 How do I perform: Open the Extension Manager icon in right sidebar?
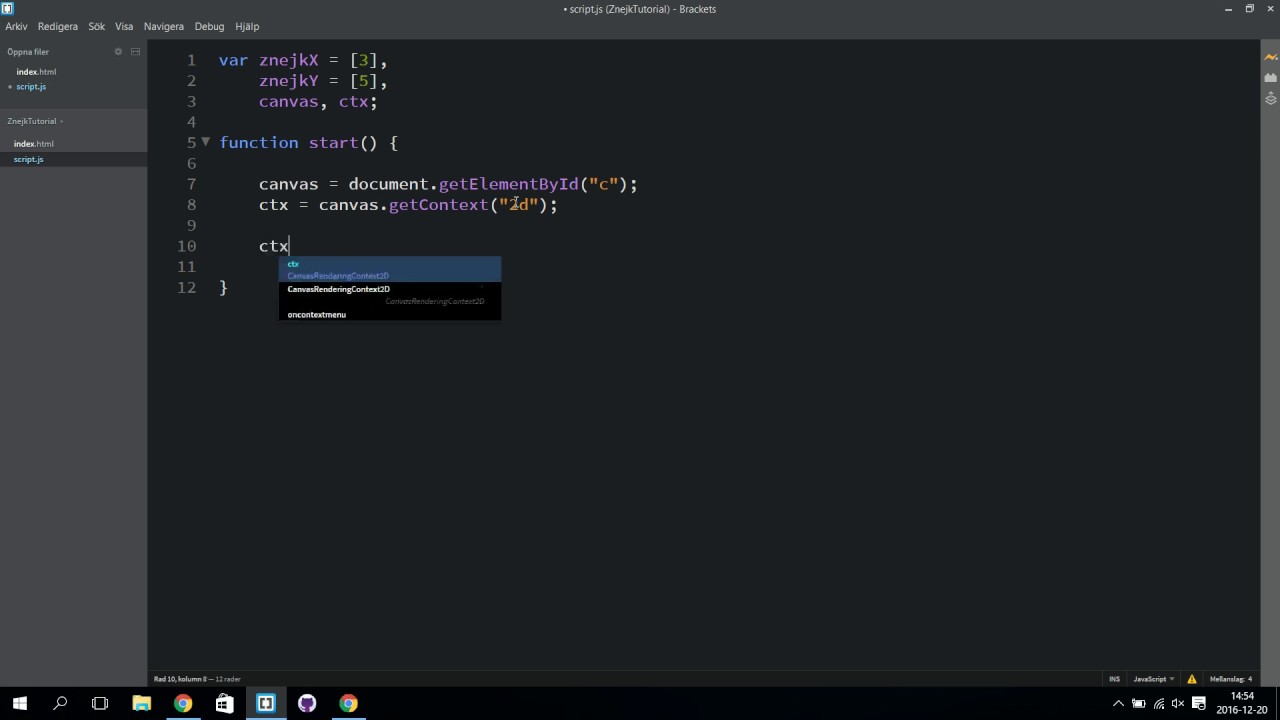(x=1271, y=78)
